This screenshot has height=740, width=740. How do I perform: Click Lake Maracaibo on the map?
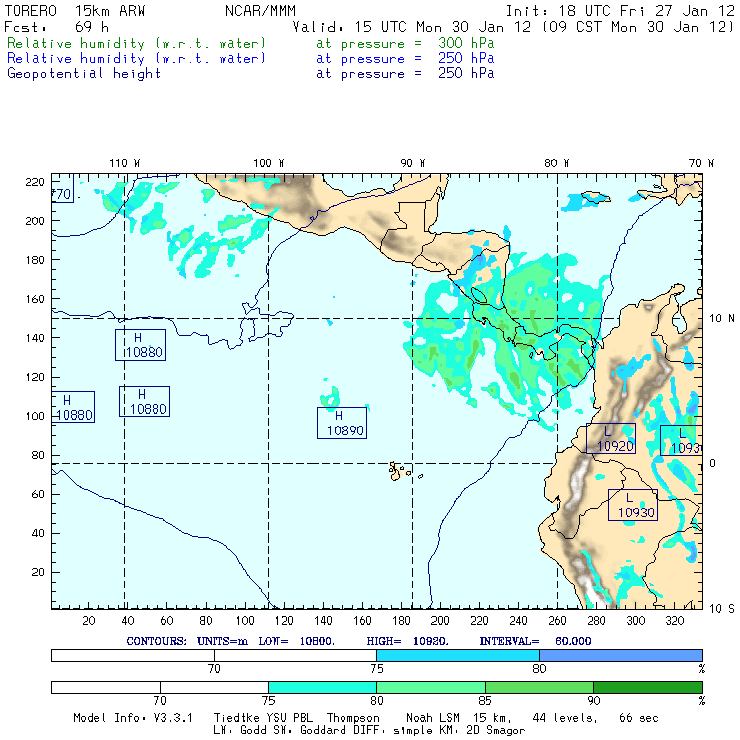pyautogui.click(x=679, y=322)
